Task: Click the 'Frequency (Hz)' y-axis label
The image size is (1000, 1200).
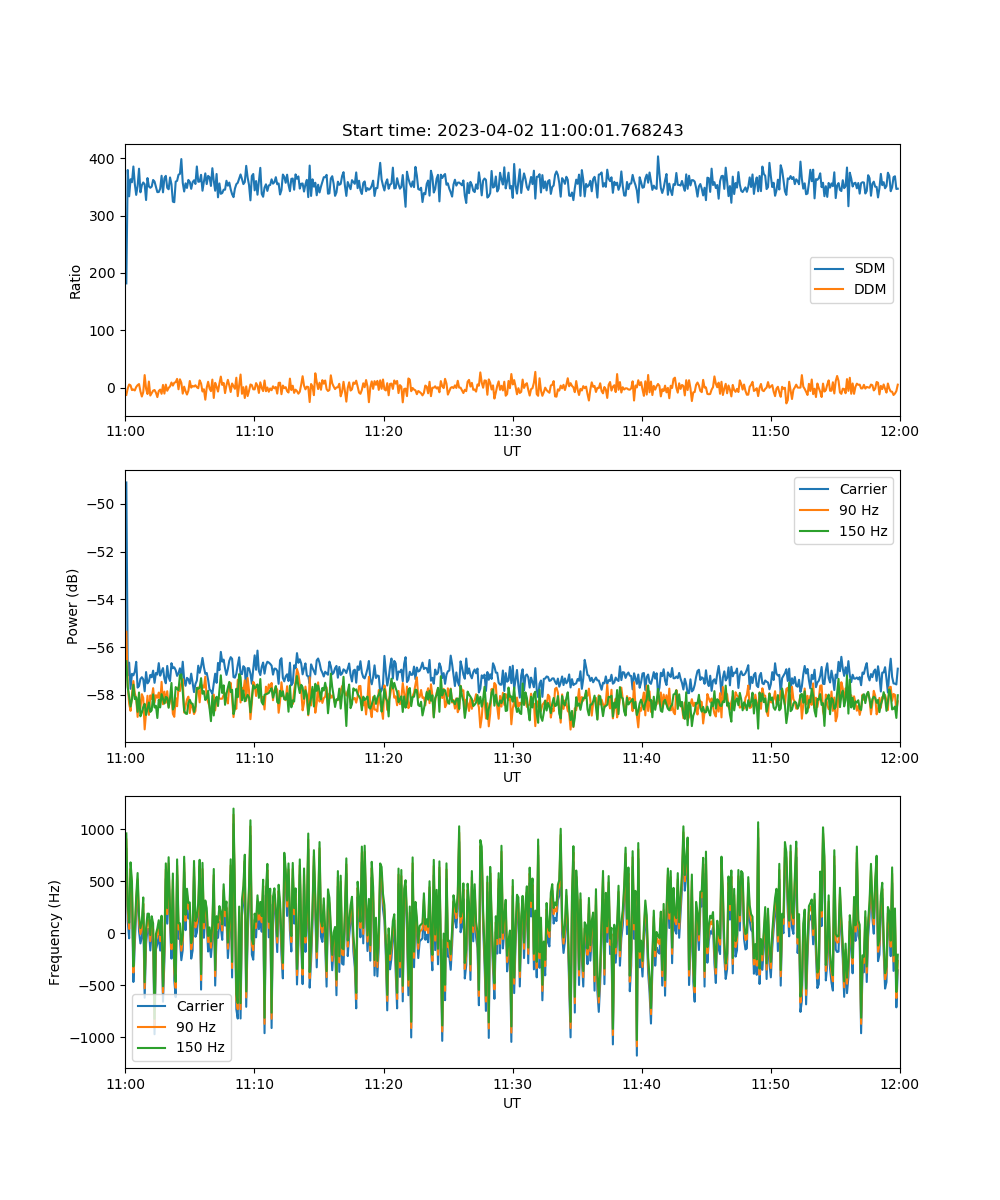Action: pyautogui.click(x=55, y=932)
